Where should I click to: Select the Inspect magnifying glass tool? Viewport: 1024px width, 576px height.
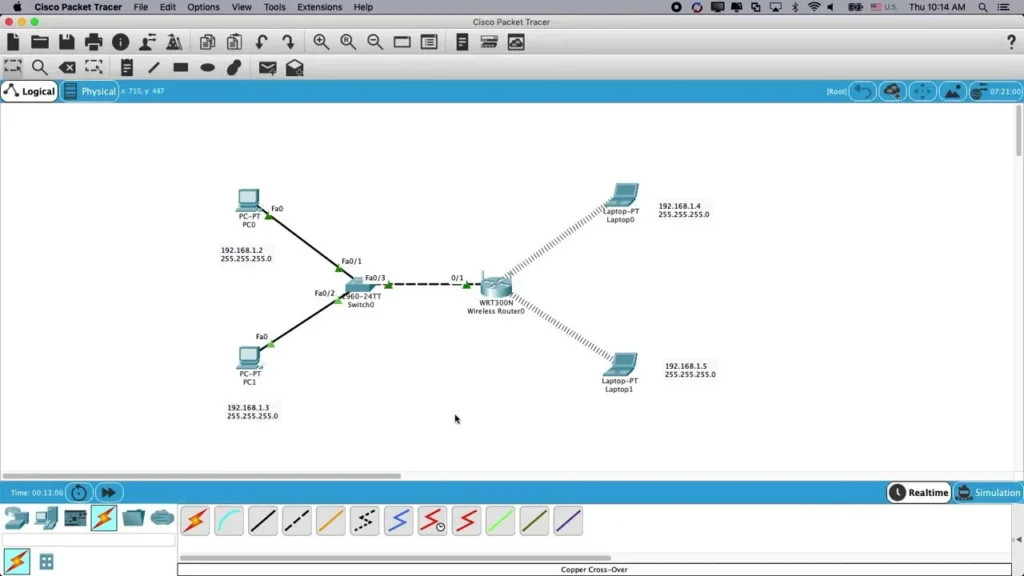(x=40, y=67)
